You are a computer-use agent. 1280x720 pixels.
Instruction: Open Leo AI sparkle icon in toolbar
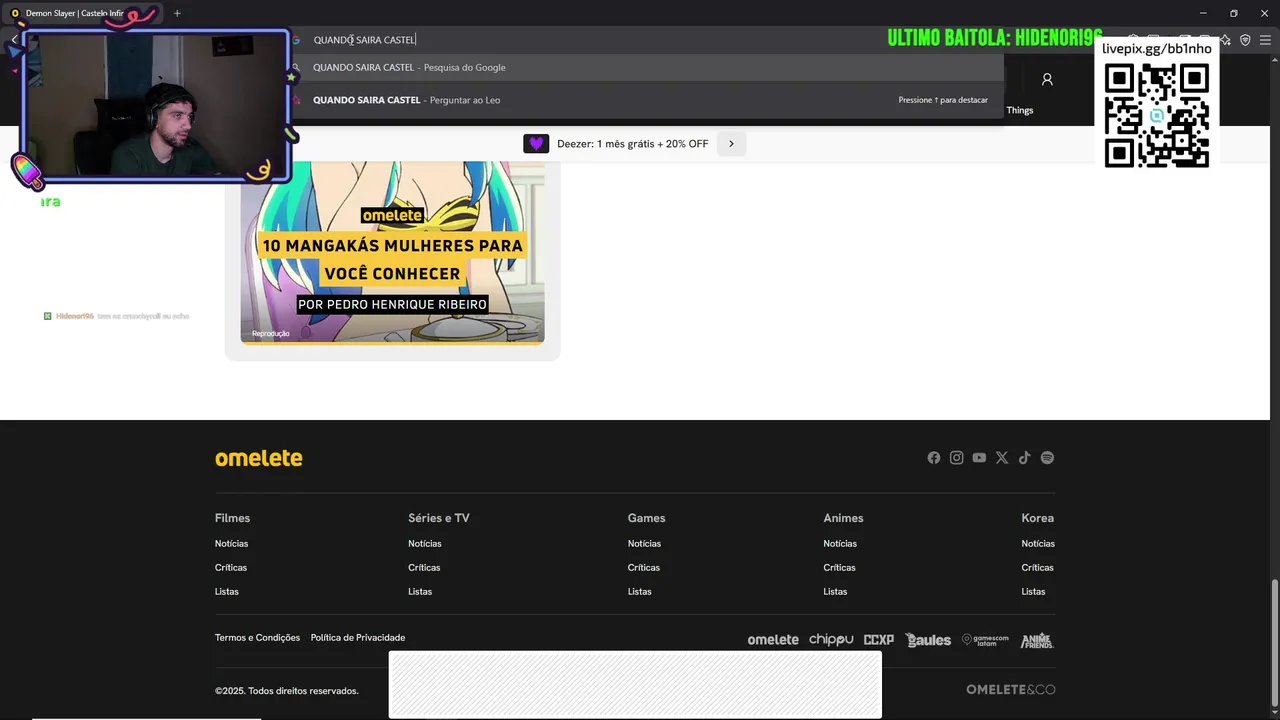click(1225, 40)
